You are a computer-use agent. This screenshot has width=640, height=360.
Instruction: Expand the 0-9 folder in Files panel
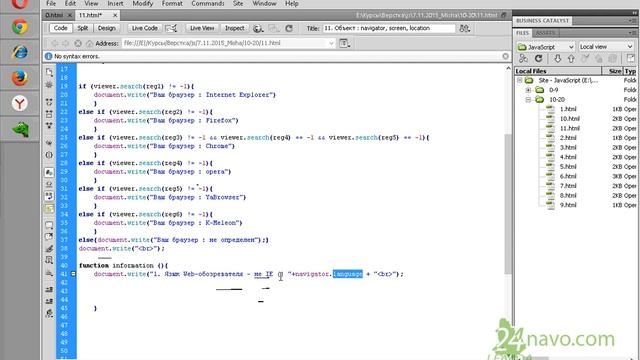click(528, 90)
